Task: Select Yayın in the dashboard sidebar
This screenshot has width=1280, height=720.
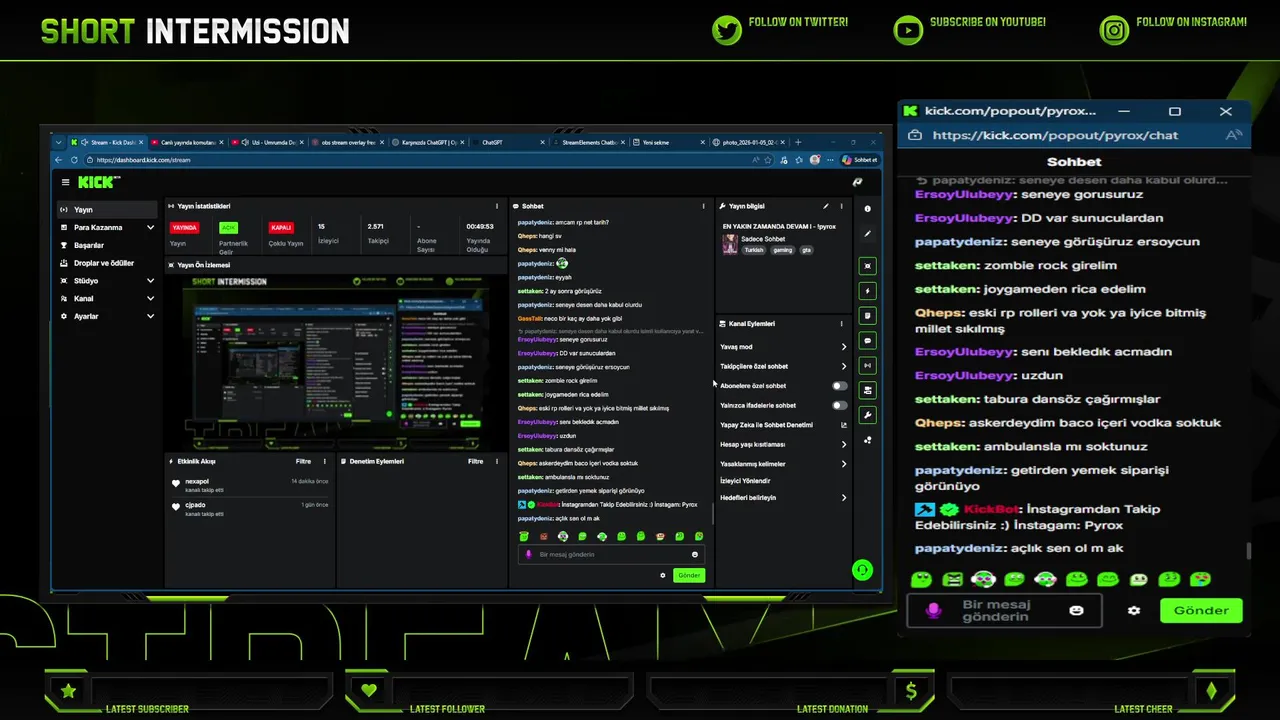Action: click(107, 210)
